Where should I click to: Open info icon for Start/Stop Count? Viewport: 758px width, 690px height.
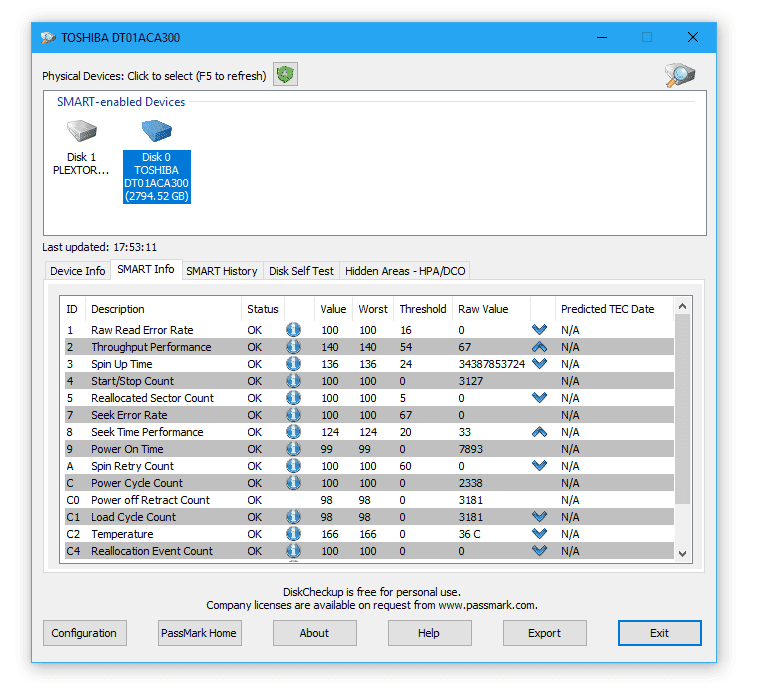(293, 381)
